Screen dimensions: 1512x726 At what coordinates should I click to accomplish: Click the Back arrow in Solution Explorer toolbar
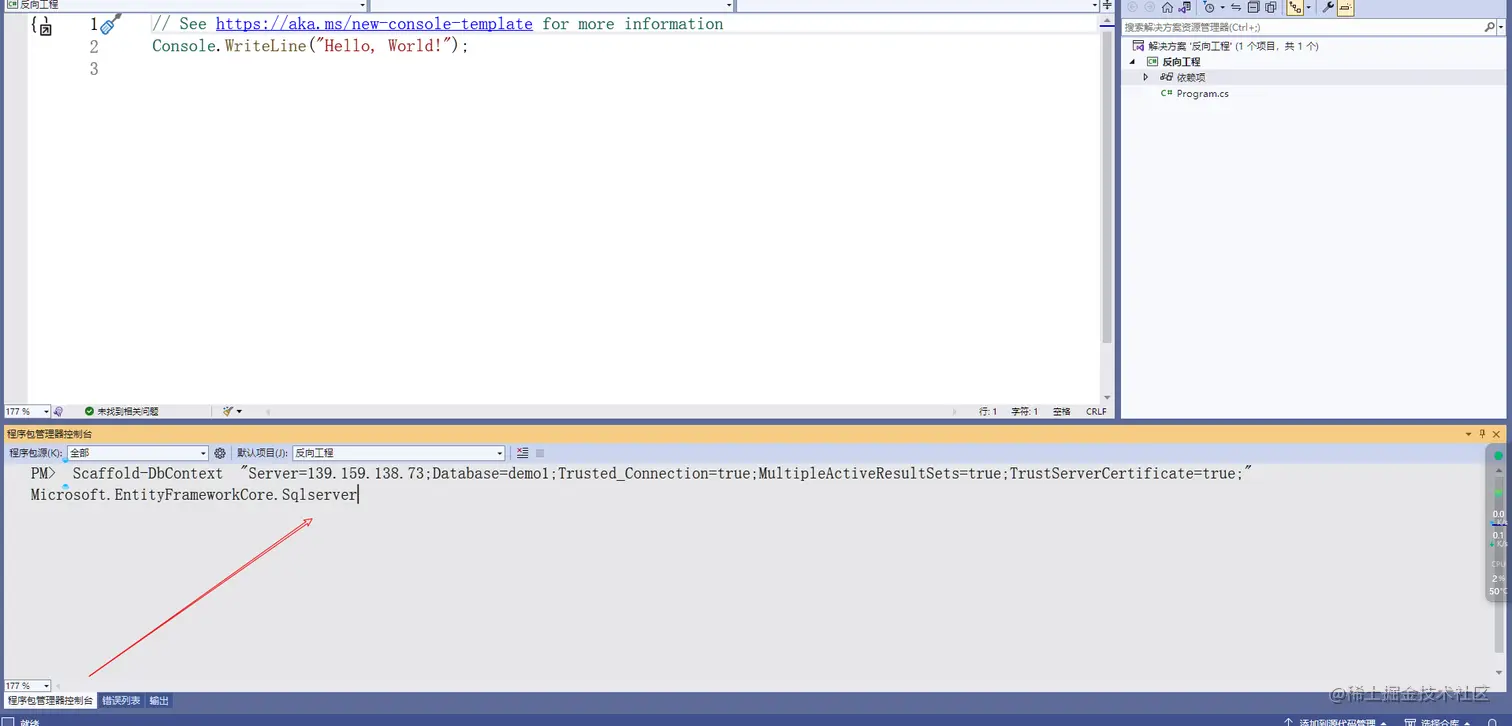[x=1132, y=7]
